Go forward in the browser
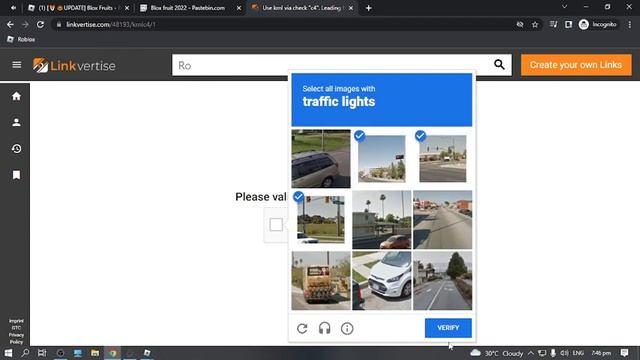Viewport: 640px width, 360px height. (x=25, y=24)
